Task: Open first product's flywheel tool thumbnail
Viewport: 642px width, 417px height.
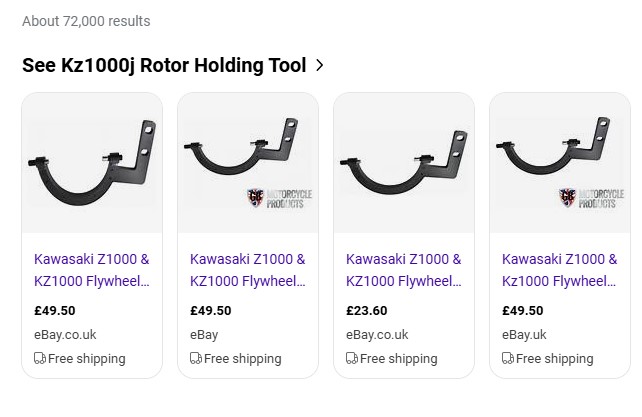Action: point(92,162)
